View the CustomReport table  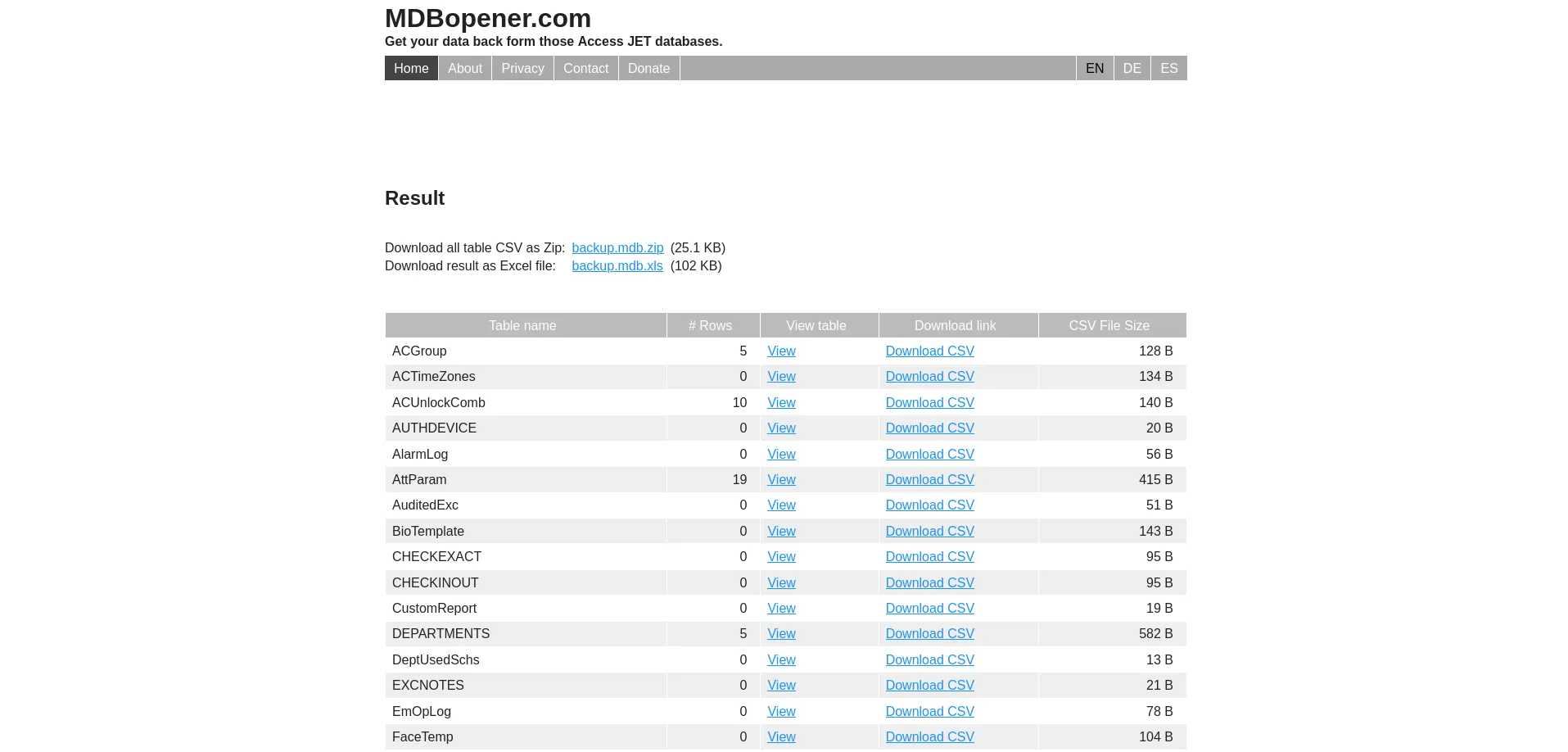(781, 608)
